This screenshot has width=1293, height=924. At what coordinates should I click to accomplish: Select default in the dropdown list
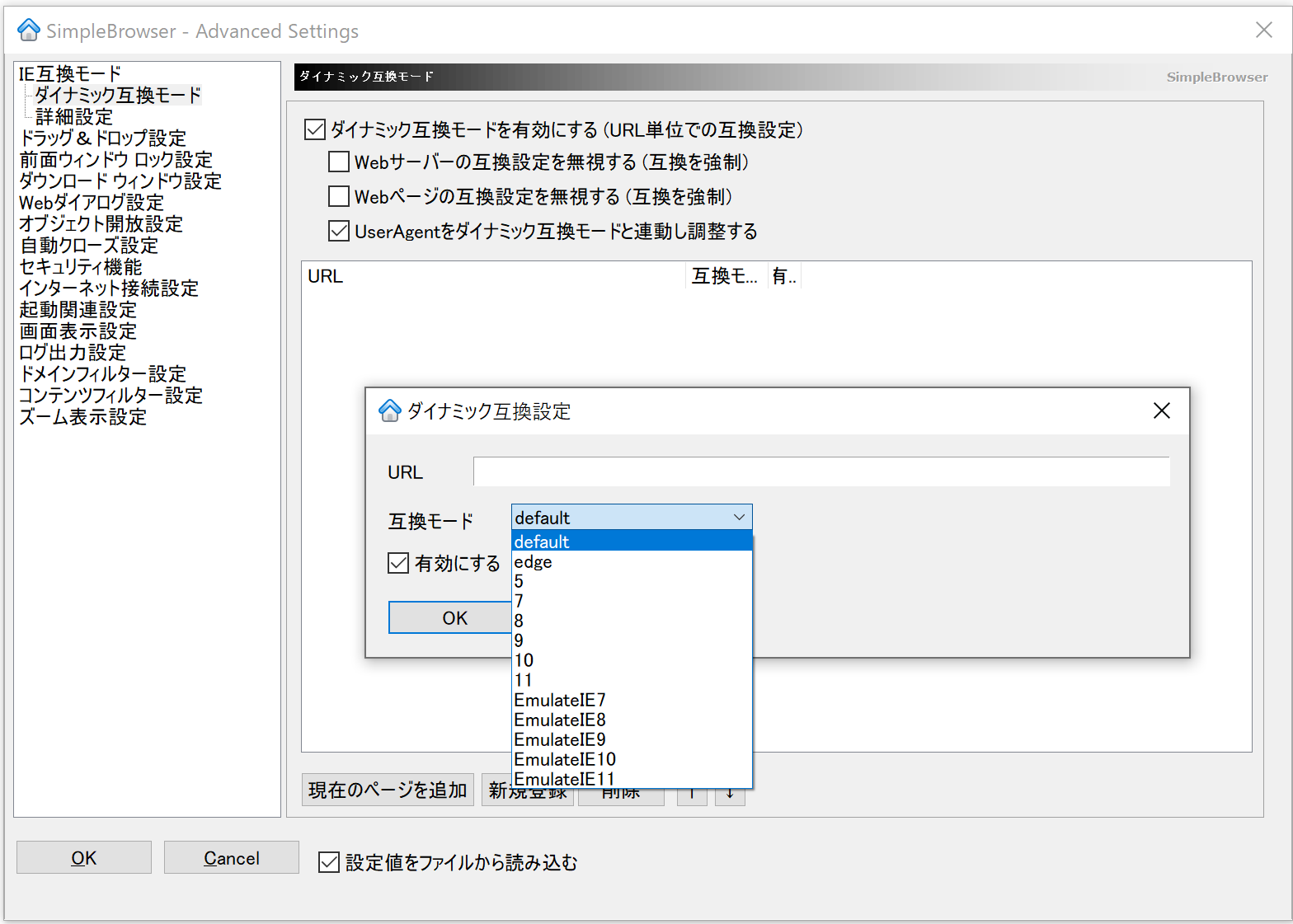pos(632,542)
